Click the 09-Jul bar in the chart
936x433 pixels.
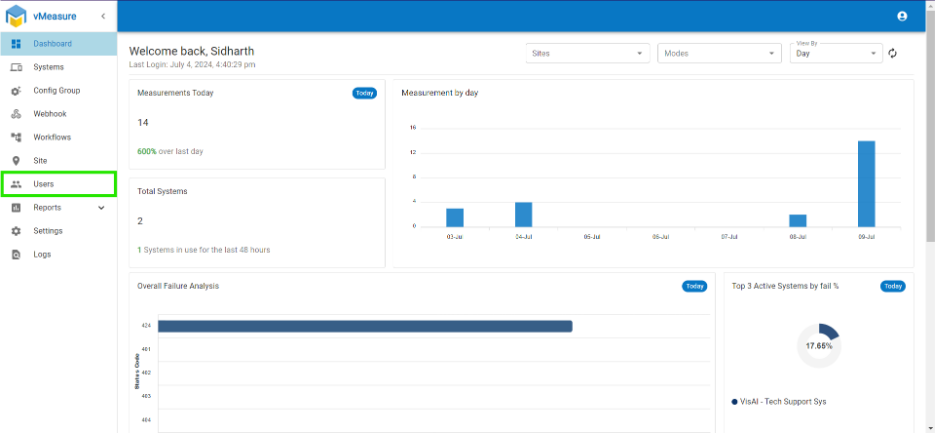[866, 183]
